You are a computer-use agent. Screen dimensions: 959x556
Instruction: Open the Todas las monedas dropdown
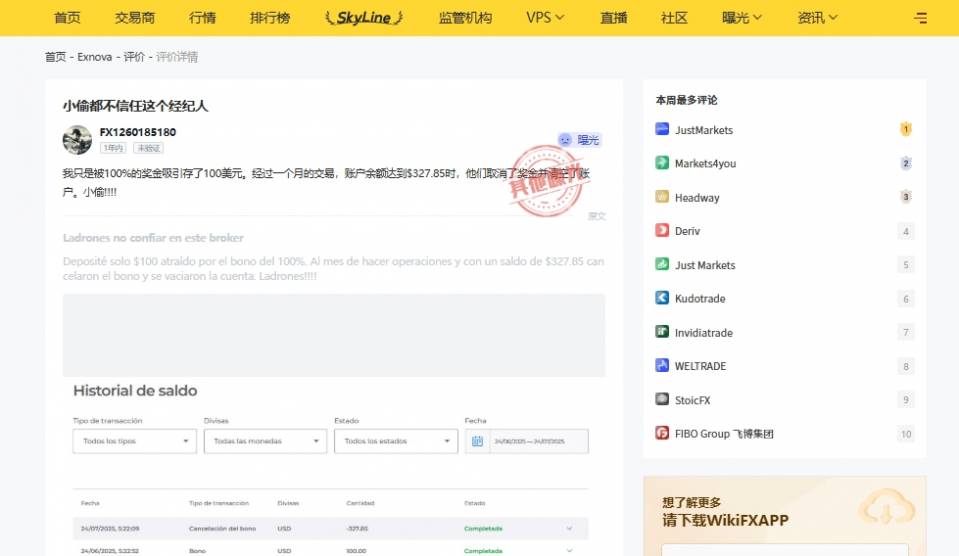click(265, 441)
